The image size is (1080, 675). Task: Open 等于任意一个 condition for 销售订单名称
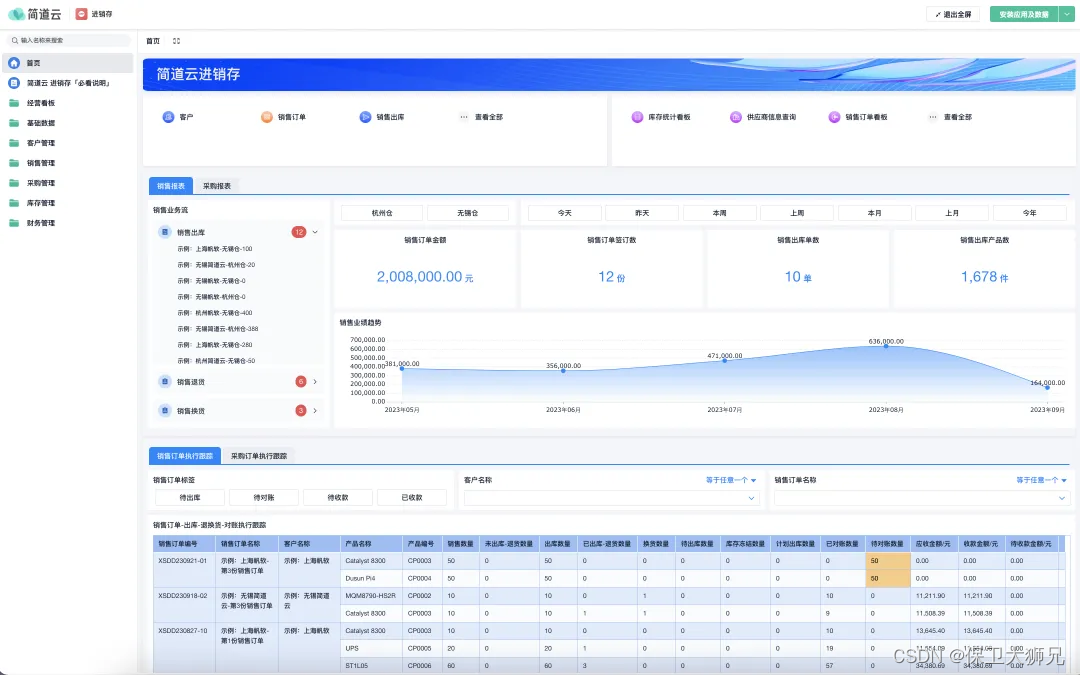(x=1041, y=480)
